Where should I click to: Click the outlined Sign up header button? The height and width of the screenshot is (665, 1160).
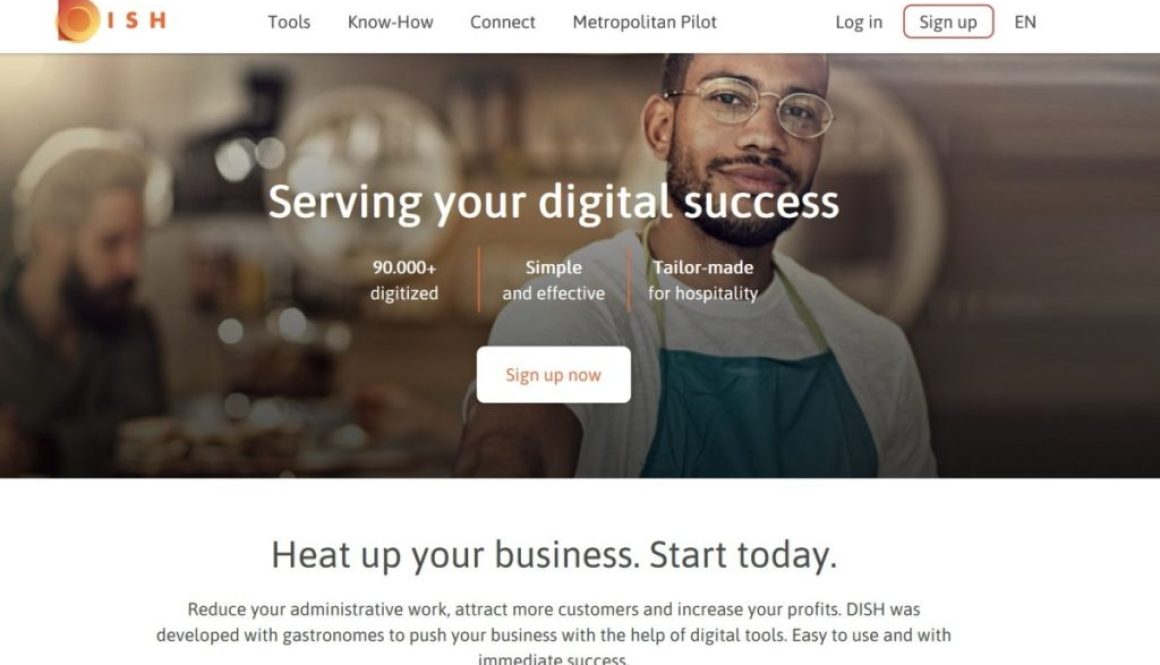click(x=948, y=21)
